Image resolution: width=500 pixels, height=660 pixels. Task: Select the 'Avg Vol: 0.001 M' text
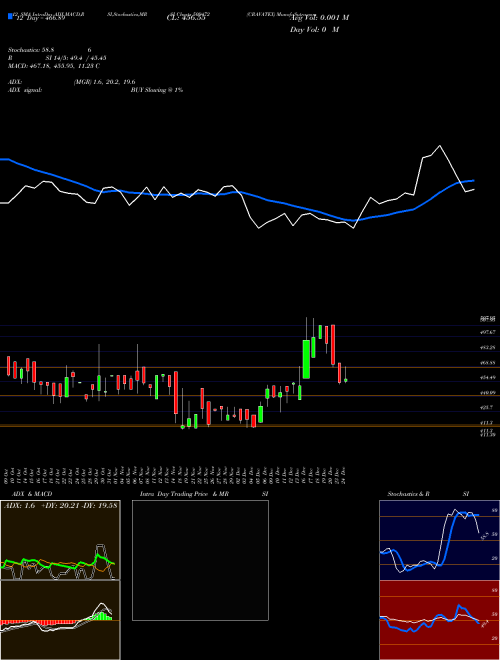click(x=319, y=18)
